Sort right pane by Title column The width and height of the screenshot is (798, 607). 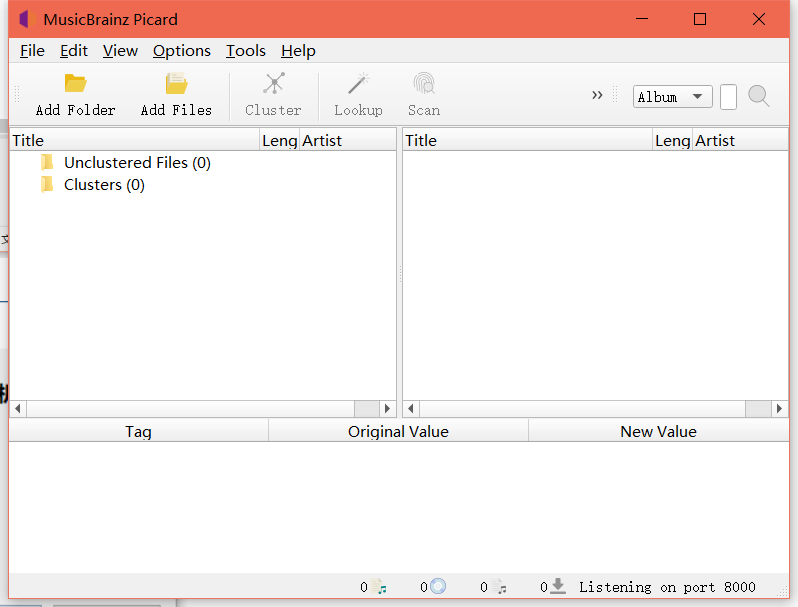[528, 140]
